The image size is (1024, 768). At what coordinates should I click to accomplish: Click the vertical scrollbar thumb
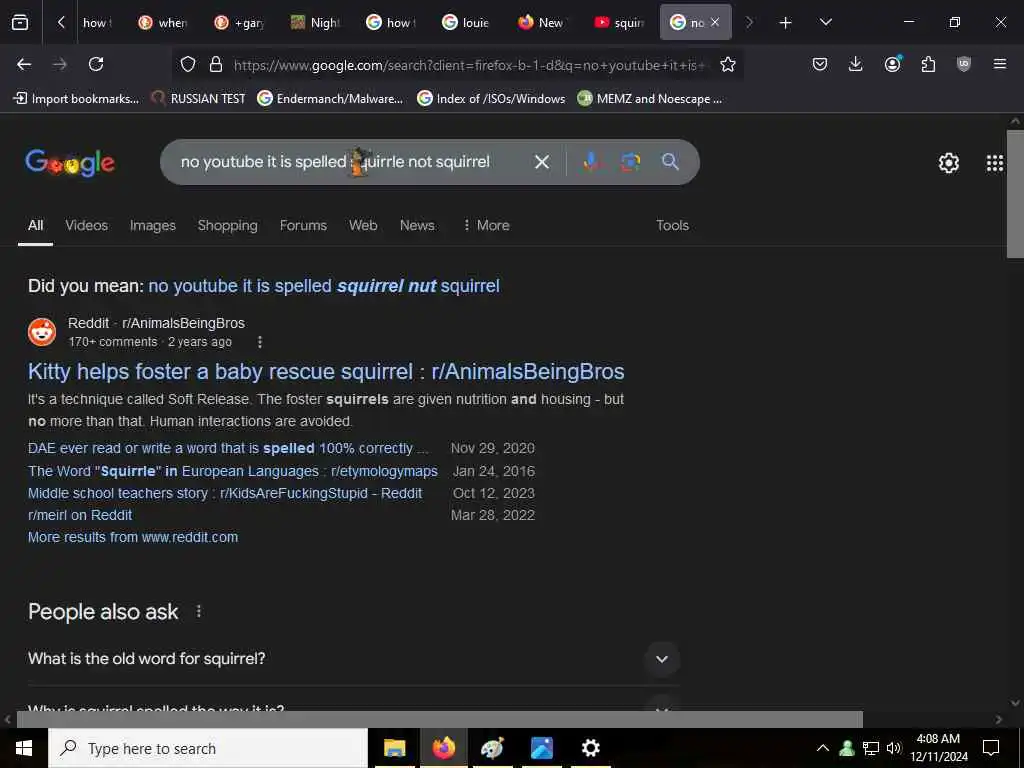click(1015, 194)
